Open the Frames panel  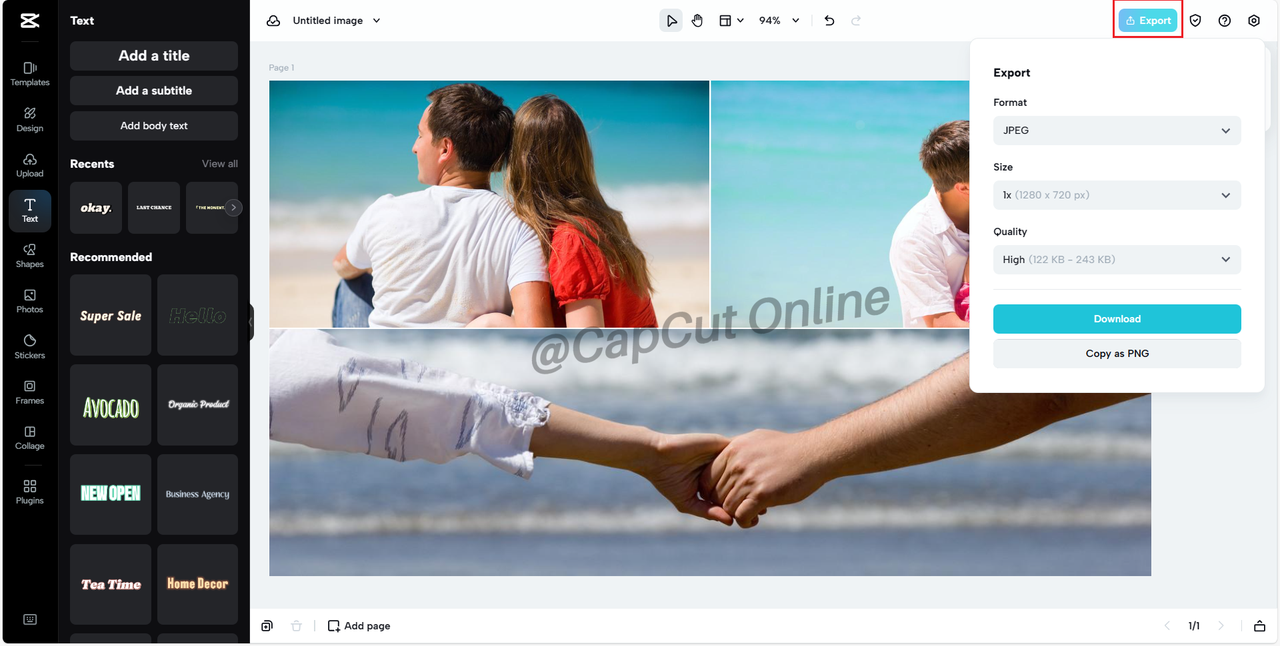pos(30,392)
